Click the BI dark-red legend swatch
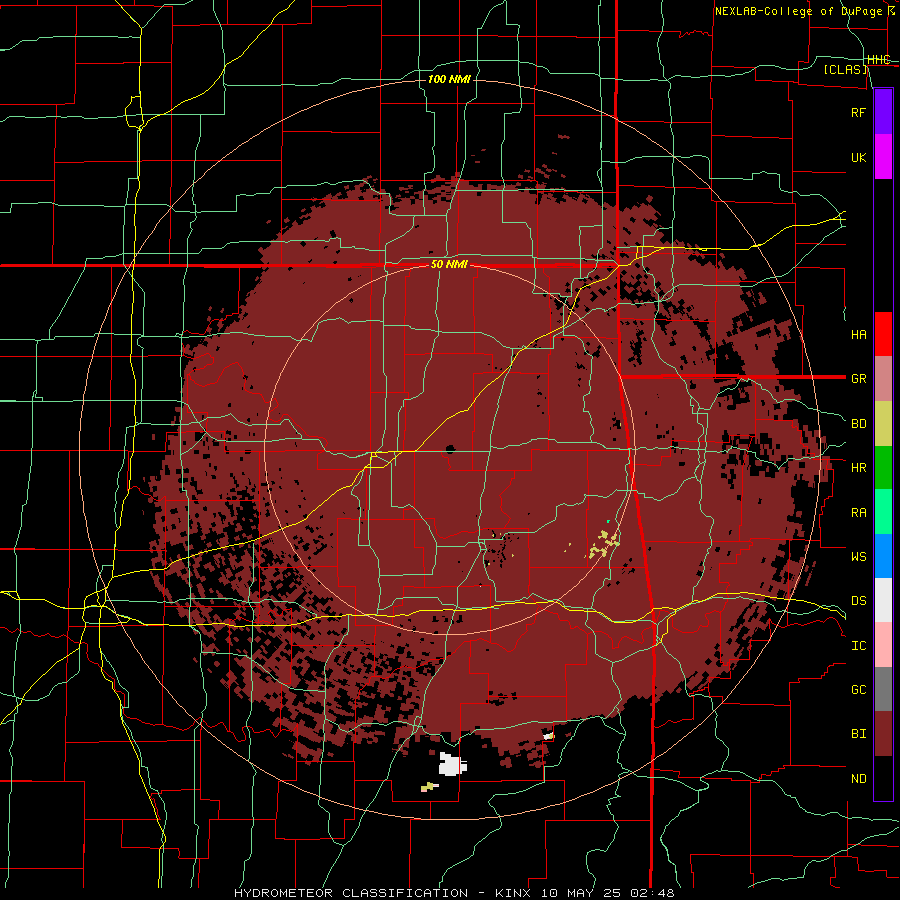The height and width of the screenshot is (900, 900). [x=883, y=734]
